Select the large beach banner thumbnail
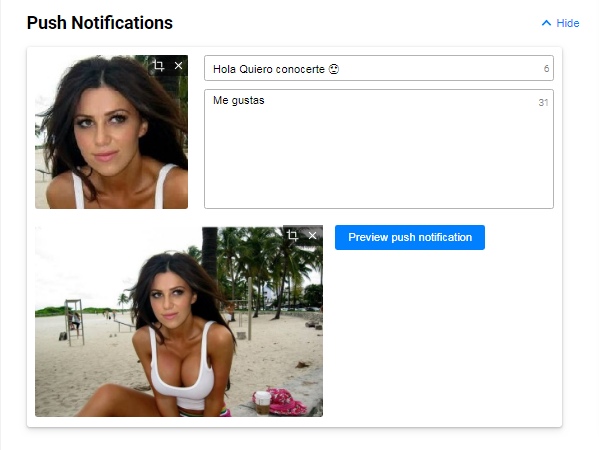The width and height of the screenshot is (599, 450). tap(179, 321)
